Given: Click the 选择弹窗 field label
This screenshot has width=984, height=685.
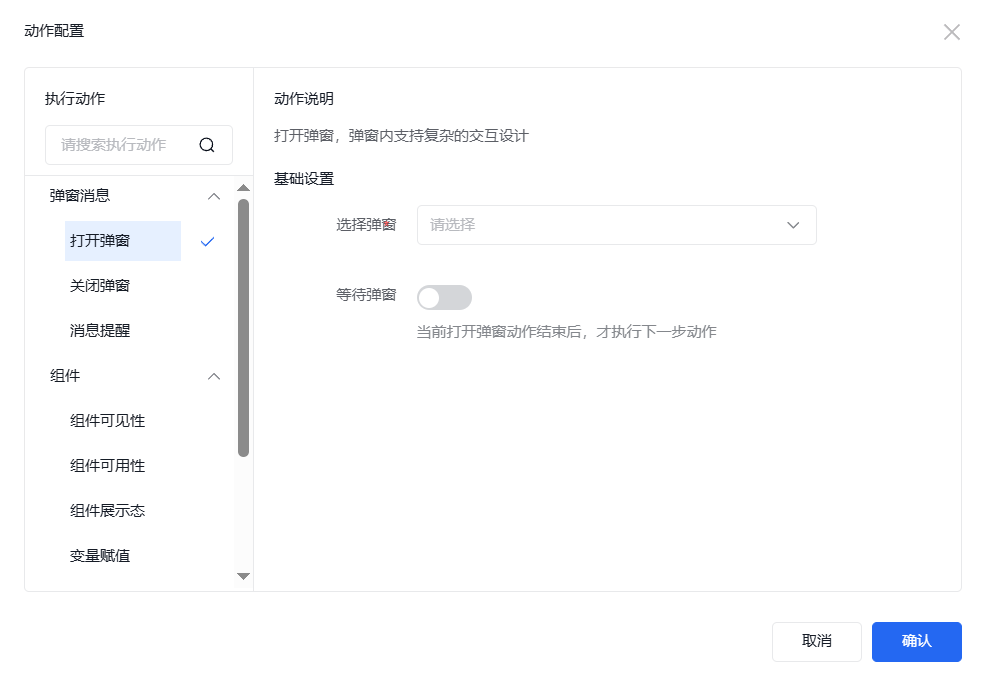Looking at the screenshot, I should pos(366,225).
